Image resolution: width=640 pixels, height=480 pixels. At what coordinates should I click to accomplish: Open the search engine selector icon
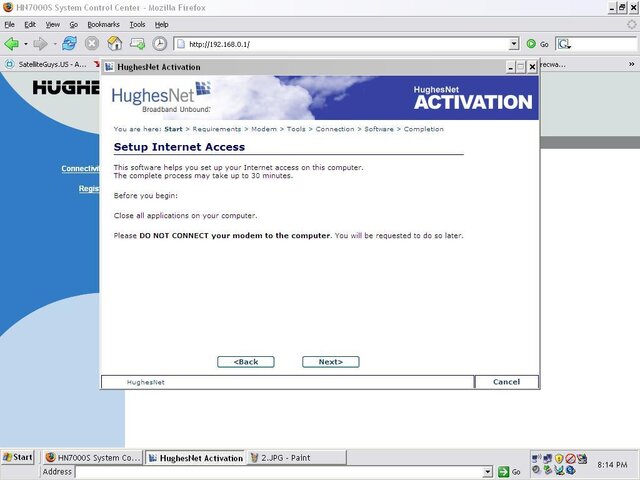564,44
